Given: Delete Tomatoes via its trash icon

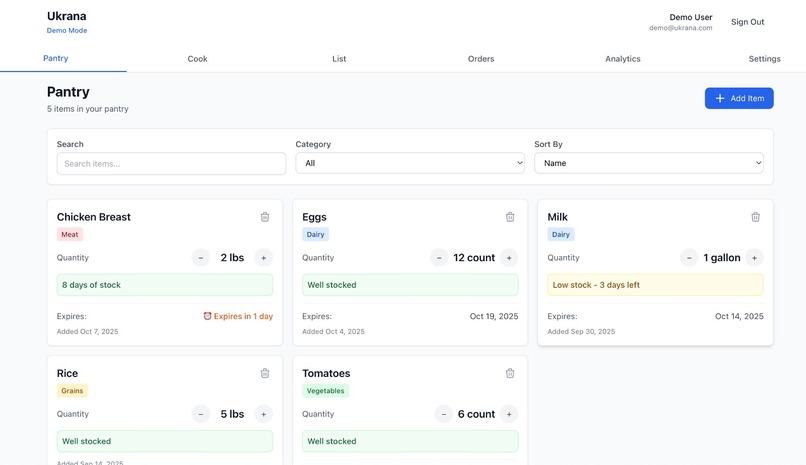Looking at the screenshot, I should pos(510,373).
